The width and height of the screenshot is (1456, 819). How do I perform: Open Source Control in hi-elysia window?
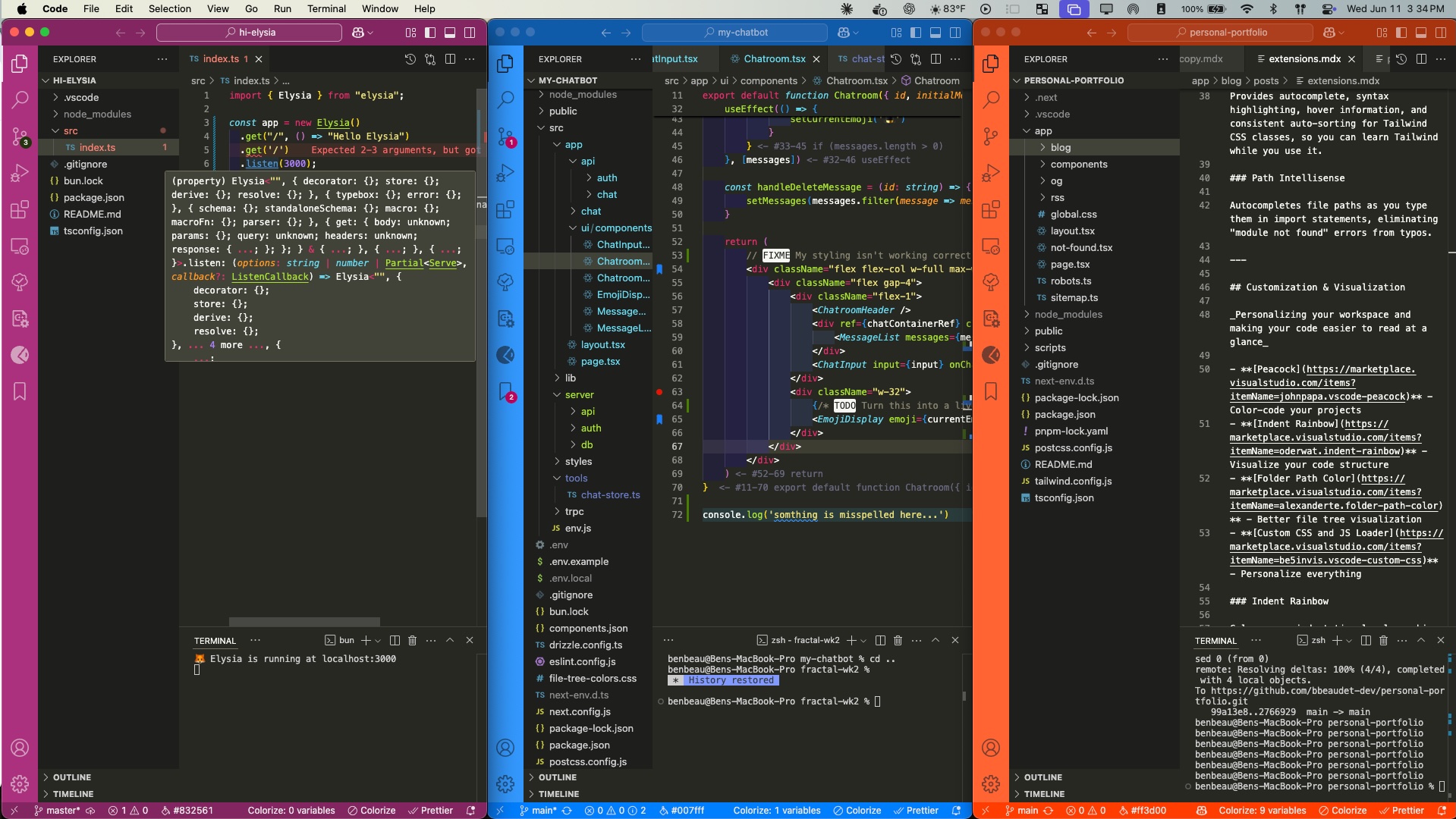(x=20, y=136)
